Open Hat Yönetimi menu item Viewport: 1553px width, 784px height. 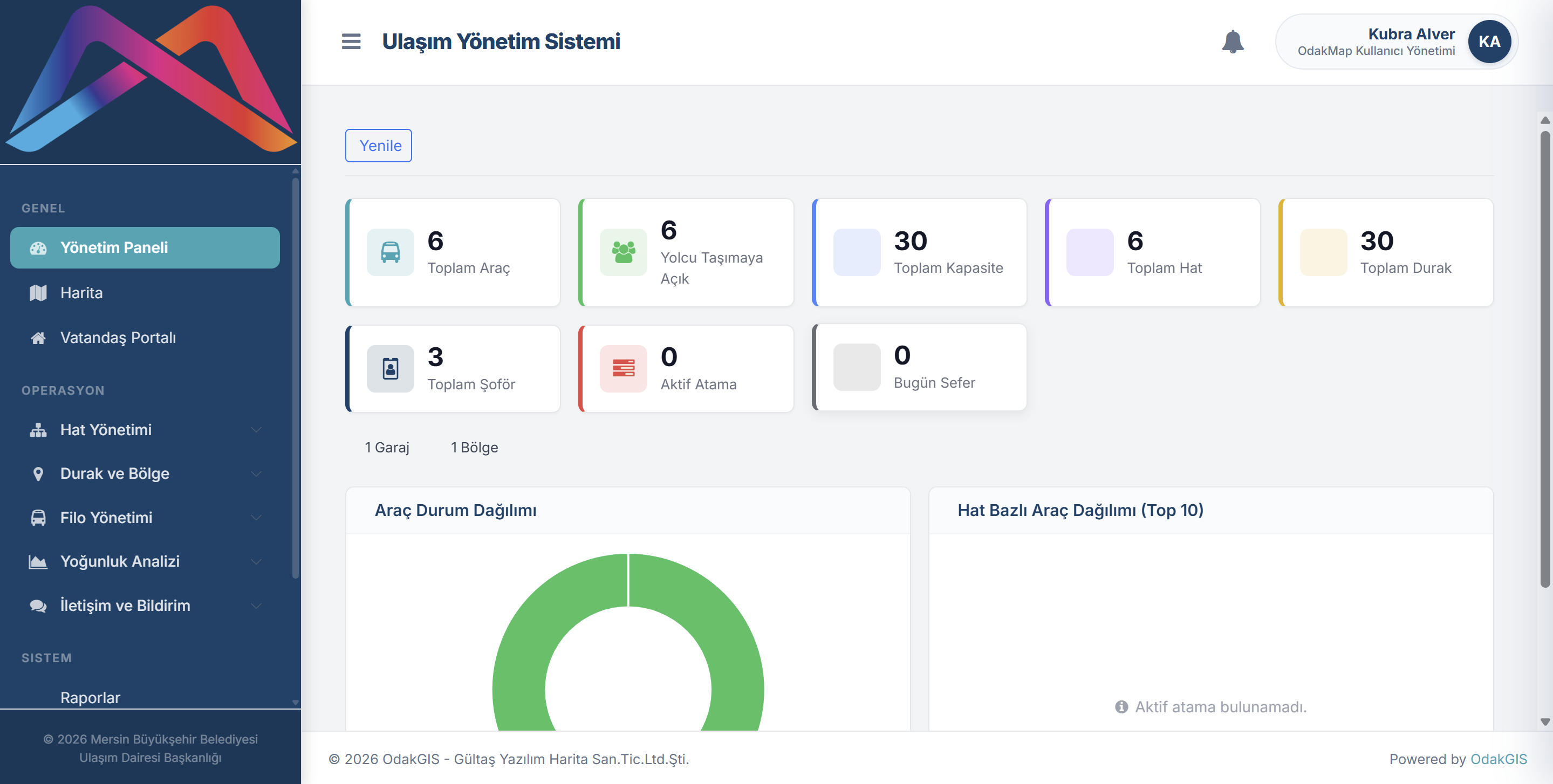click(x=145, y=430)
